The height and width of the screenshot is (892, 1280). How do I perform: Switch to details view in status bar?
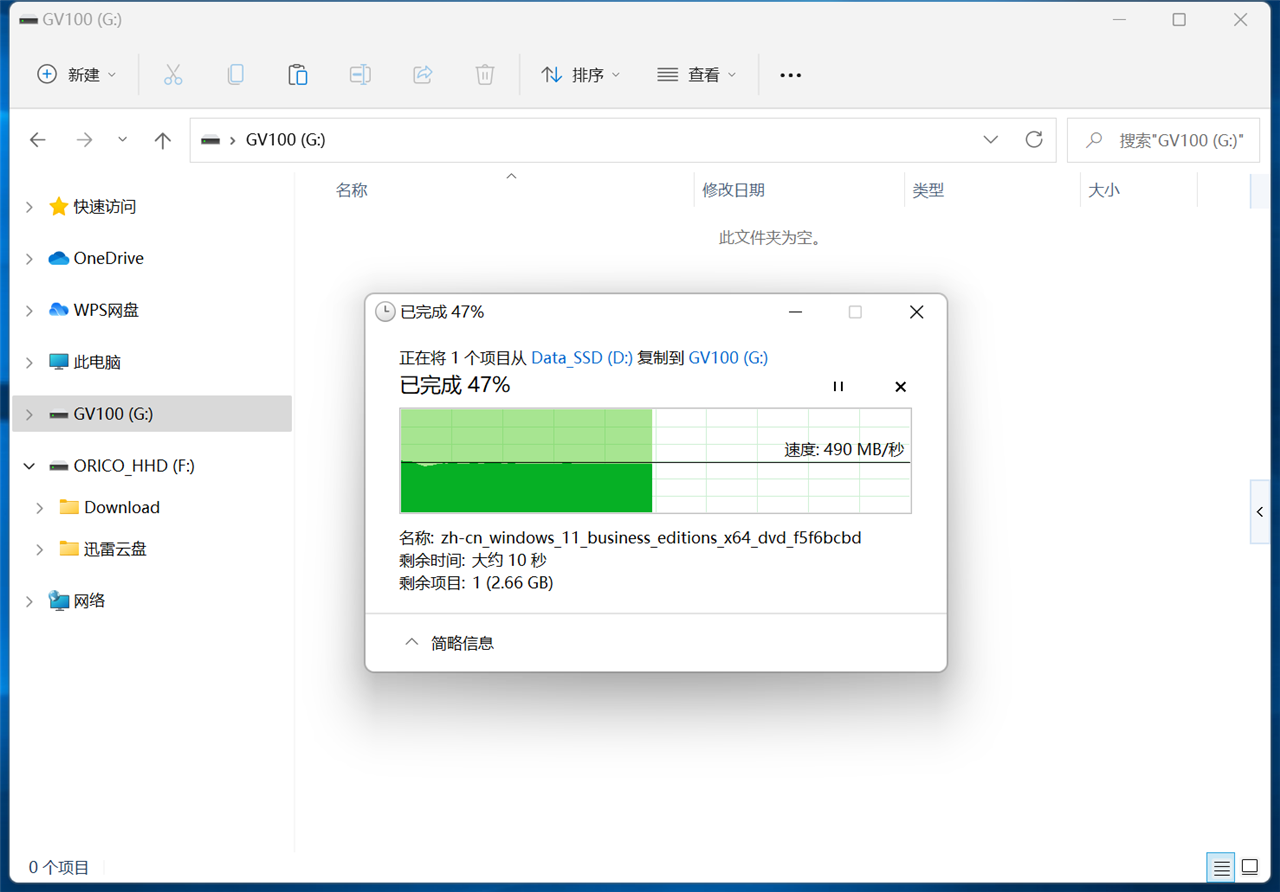click(1221, 868)
